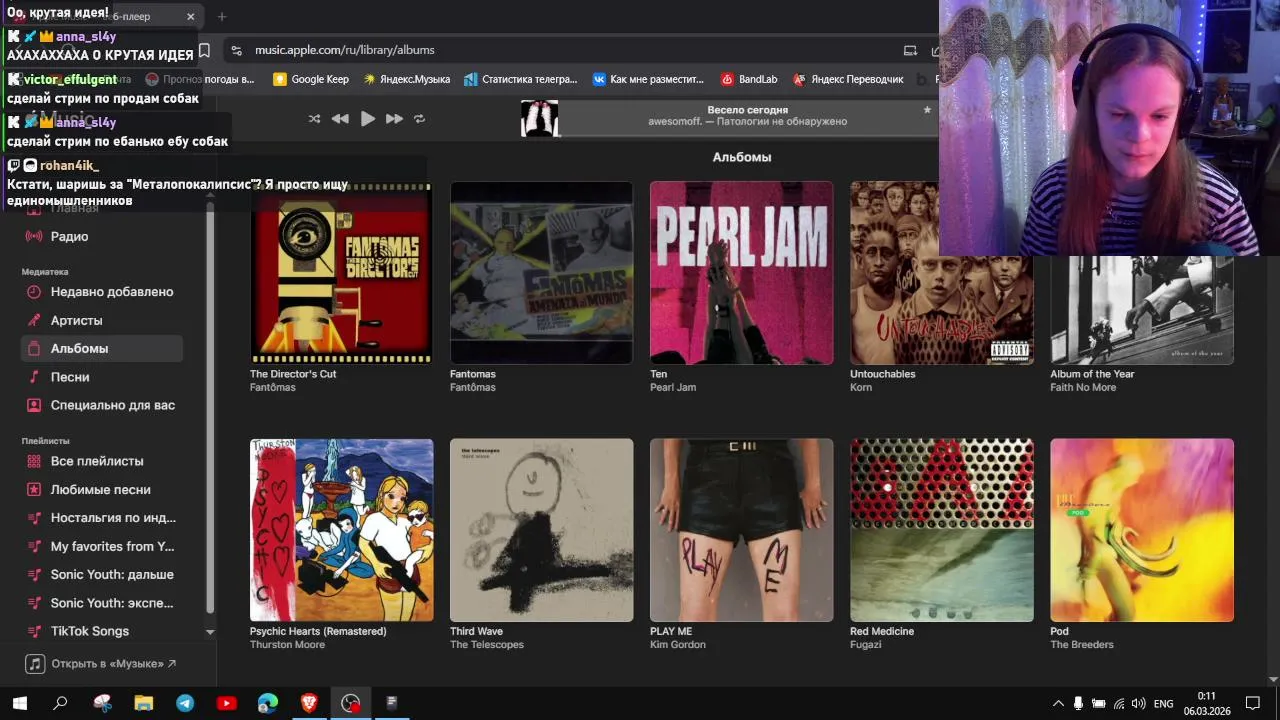Open the VK "Как мне разместит..." bookmark
This screenshot has width=1280, height=720.
point(648,79)
